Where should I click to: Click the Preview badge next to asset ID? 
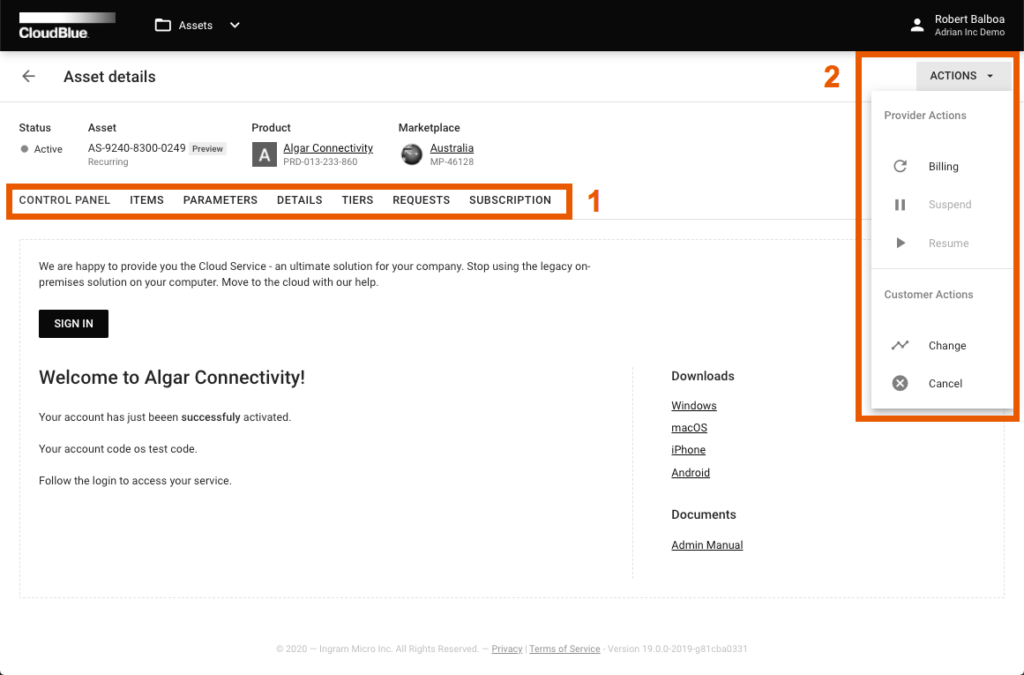tap(208, 149)
